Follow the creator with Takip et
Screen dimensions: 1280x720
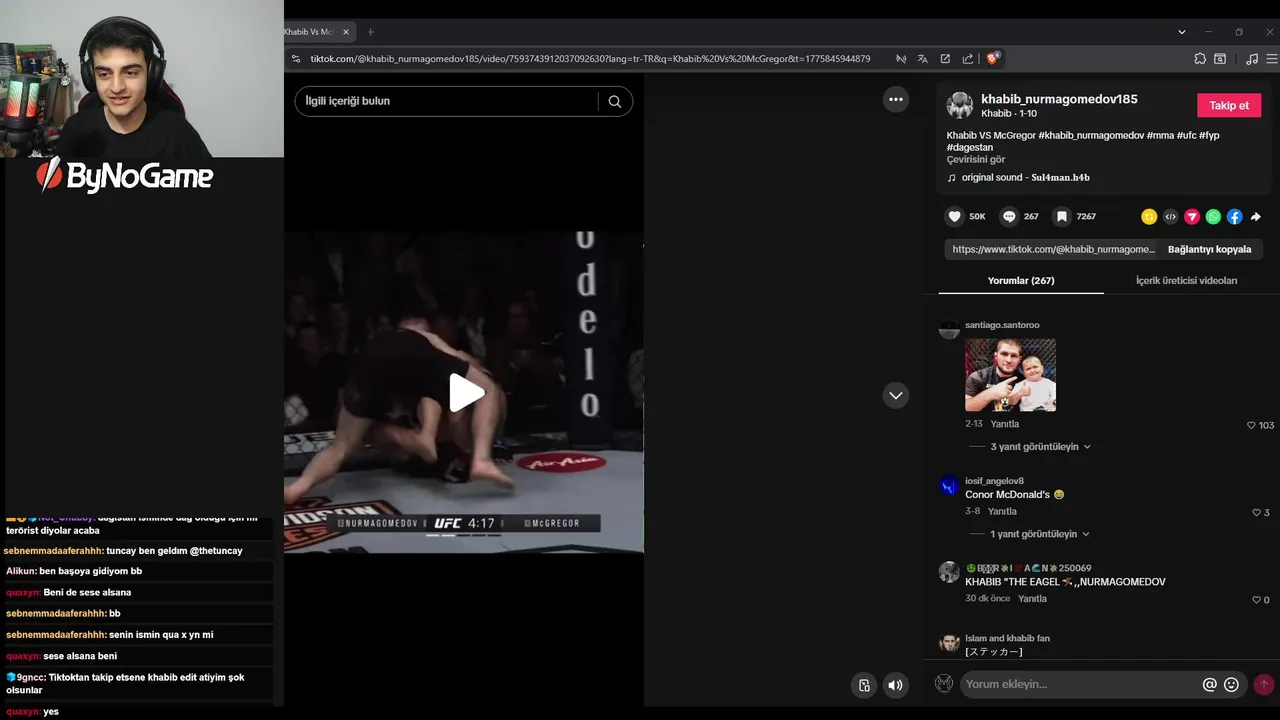[x=1229, y=105]
